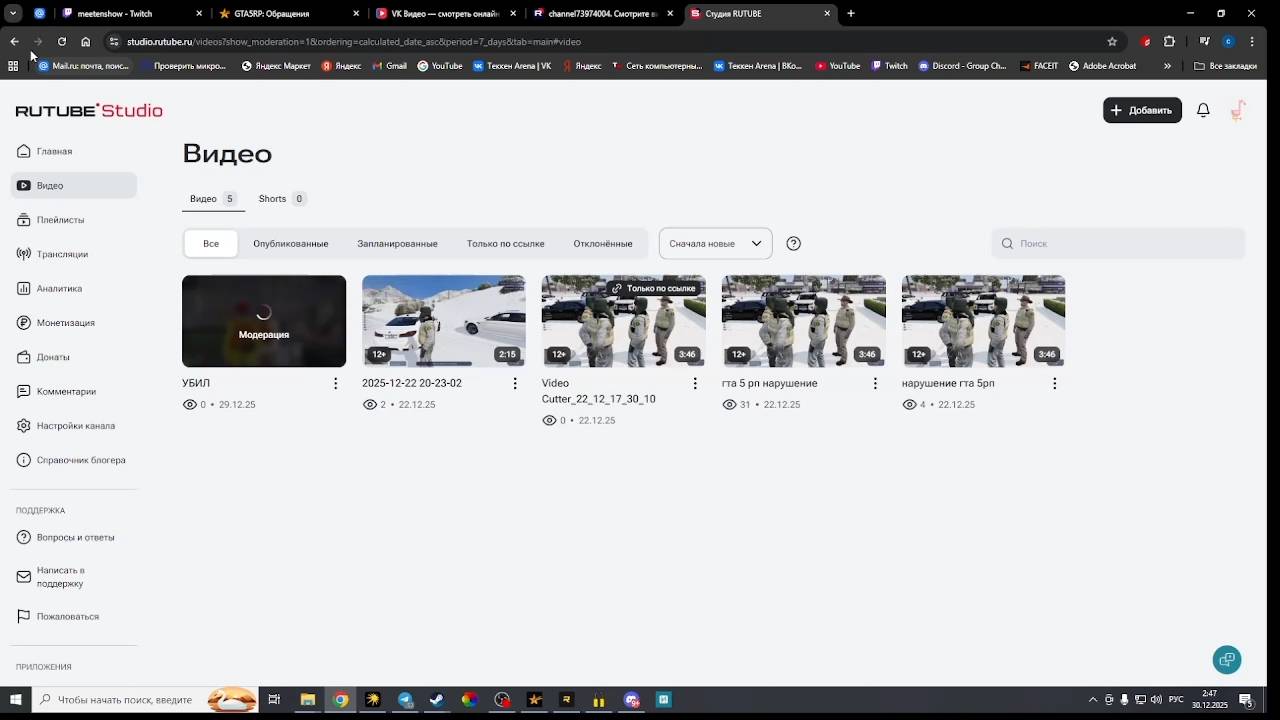Select the Видео tab with count 5
Viewport: 1280px width, 720px height.
213,199
